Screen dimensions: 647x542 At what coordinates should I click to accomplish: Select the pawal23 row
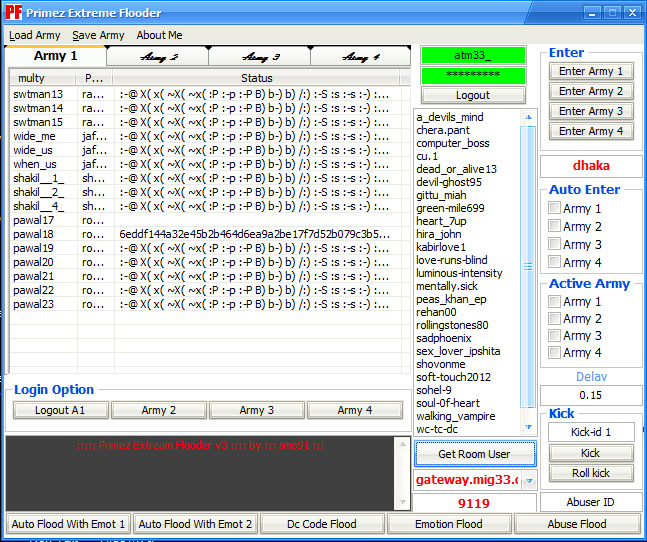[x=210, y=304]
